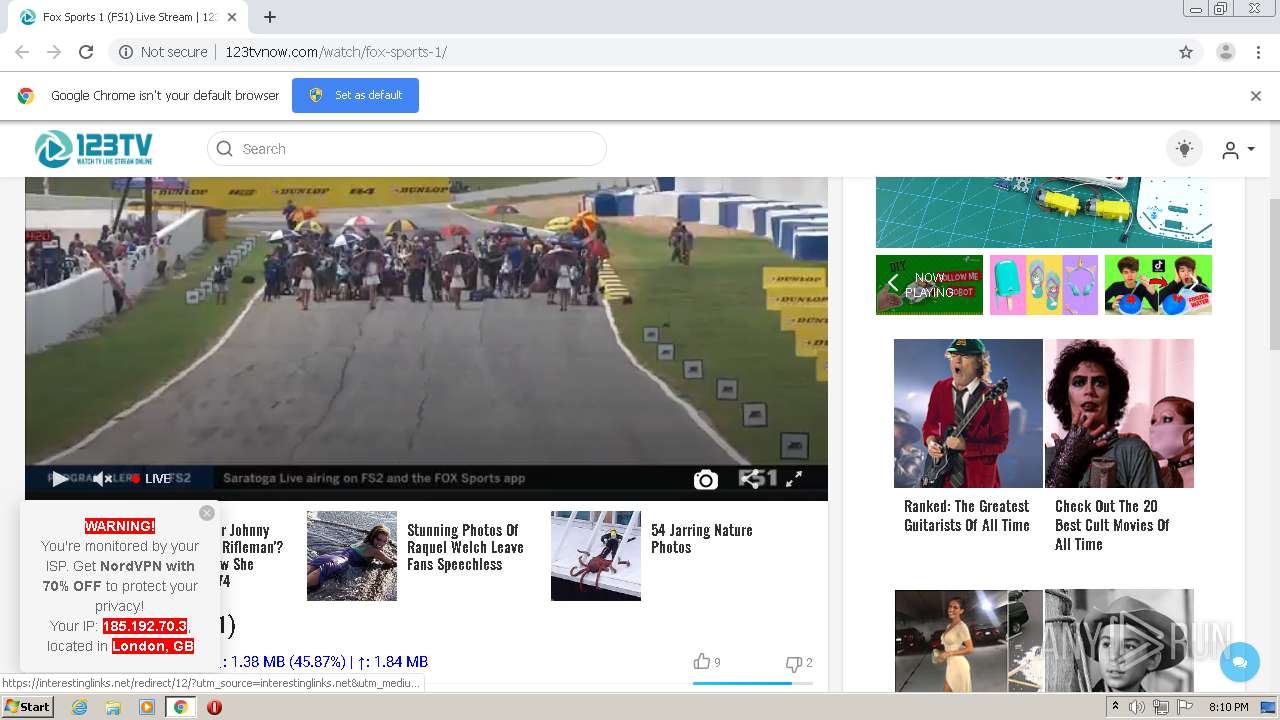Screen dimensions: 1280x720
Task: Unmute the video player volume
Action: tap(102, 479)
